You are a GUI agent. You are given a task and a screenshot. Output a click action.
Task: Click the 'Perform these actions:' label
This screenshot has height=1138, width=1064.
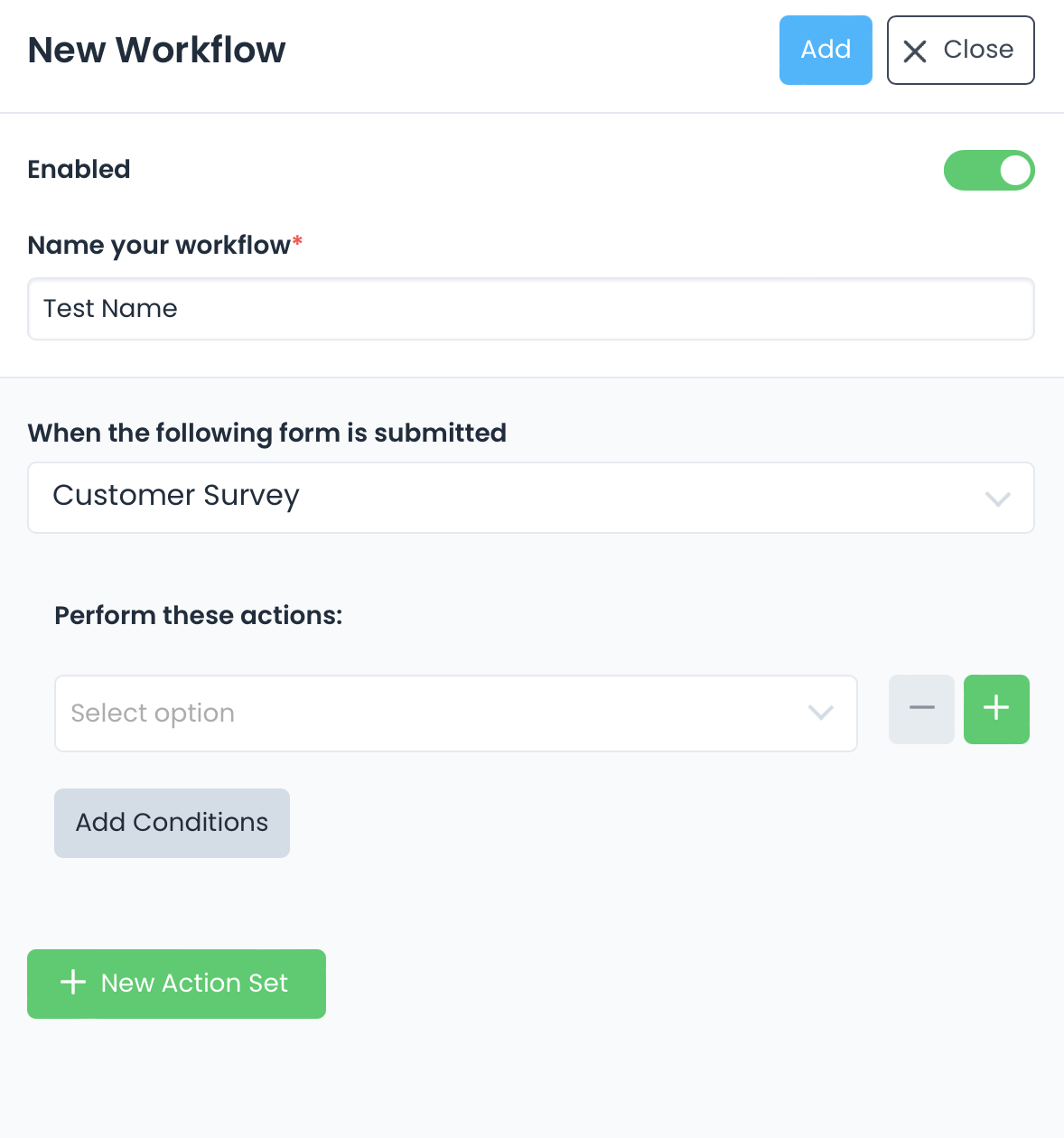[x=199, y=615]
